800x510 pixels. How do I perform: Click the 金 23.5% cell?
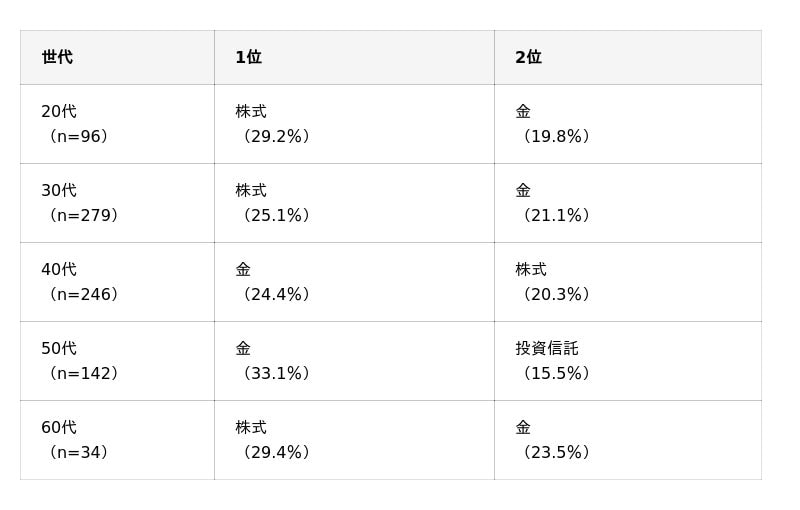[x=552, y=440]
